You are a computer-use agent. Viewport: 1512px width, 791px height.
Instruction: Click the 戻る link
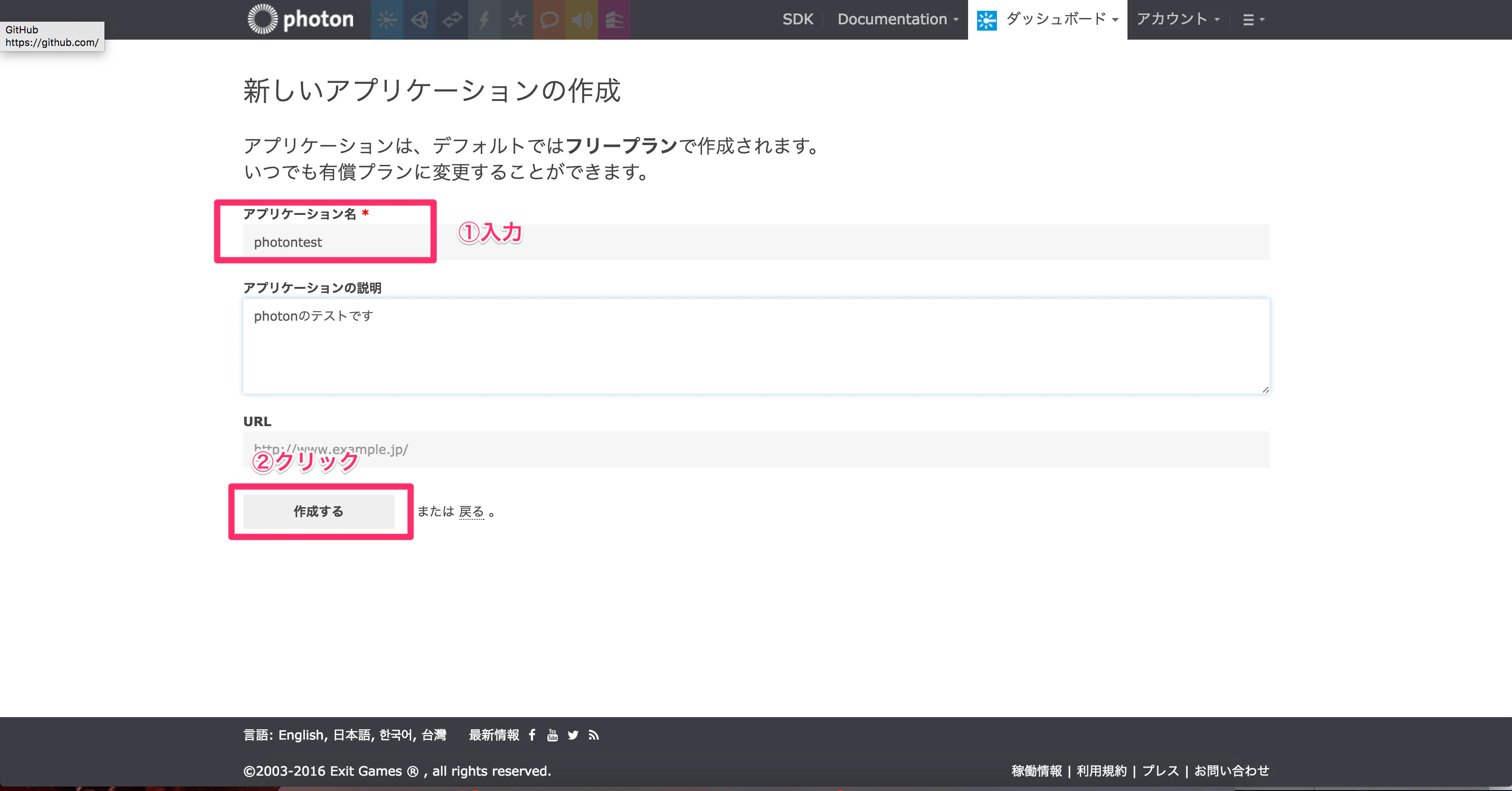471,511
